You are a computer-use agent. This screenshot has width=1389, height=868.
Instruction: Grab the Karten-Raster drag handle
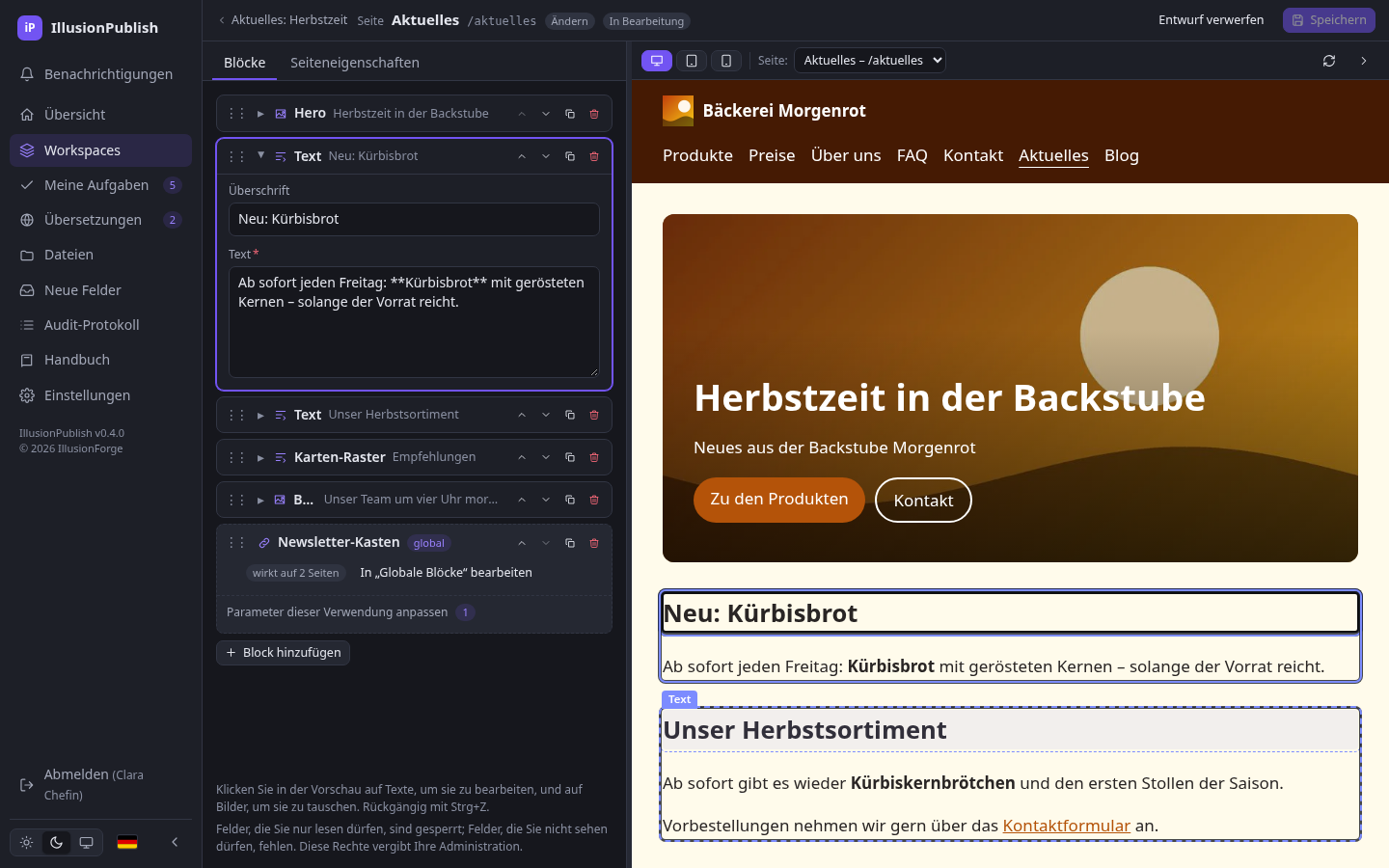(x=236, y=457)
